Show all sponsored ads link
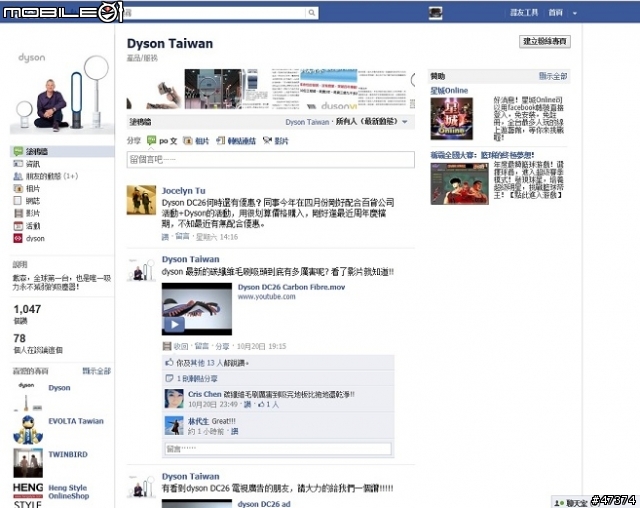This screenshot has width=640, height=508. coord(553,76)
